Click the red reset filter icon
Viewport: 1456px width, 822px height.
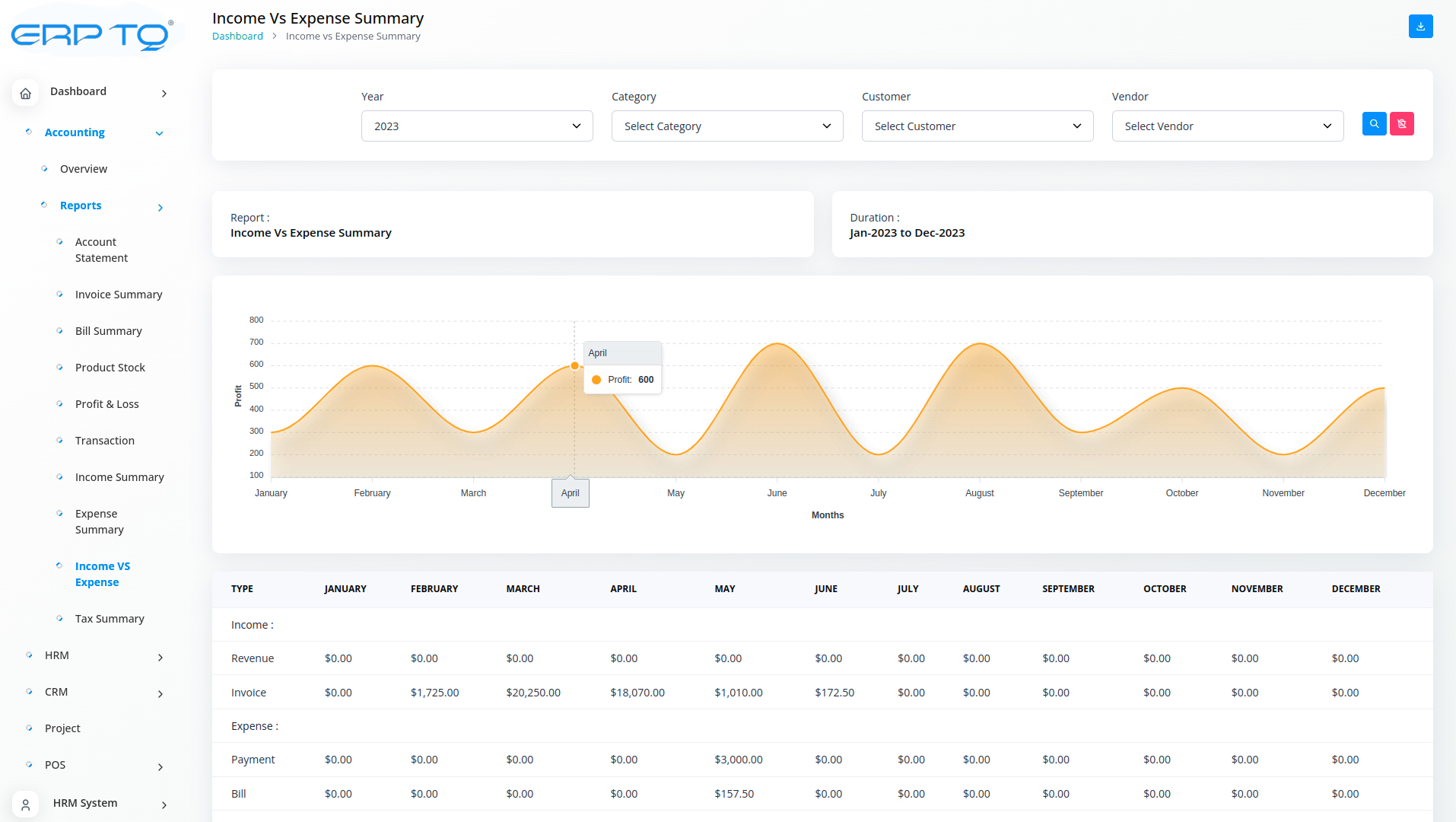tap(1401, 124)
